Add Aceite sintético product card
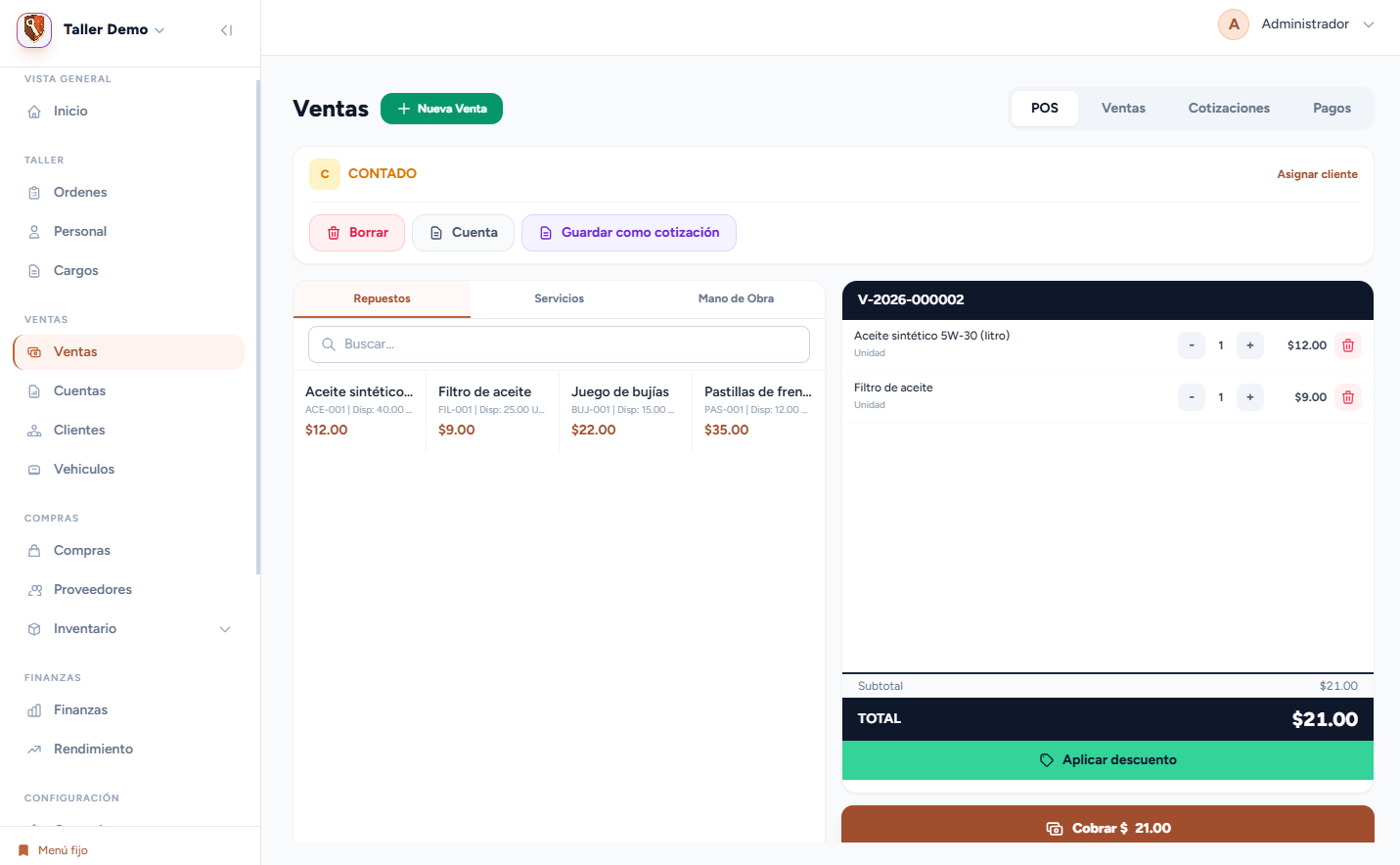1400x865 pixels. [359, 411]
